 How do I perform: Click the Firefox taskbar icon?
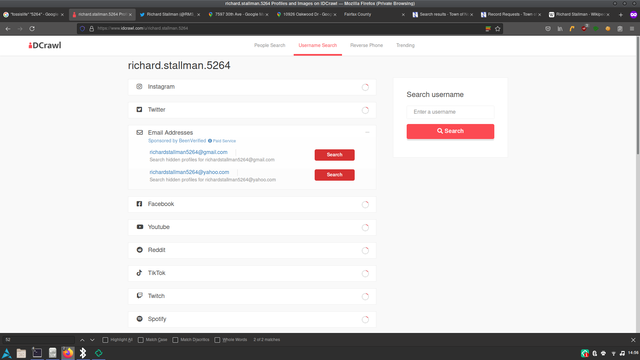click(x=68, y=353)
